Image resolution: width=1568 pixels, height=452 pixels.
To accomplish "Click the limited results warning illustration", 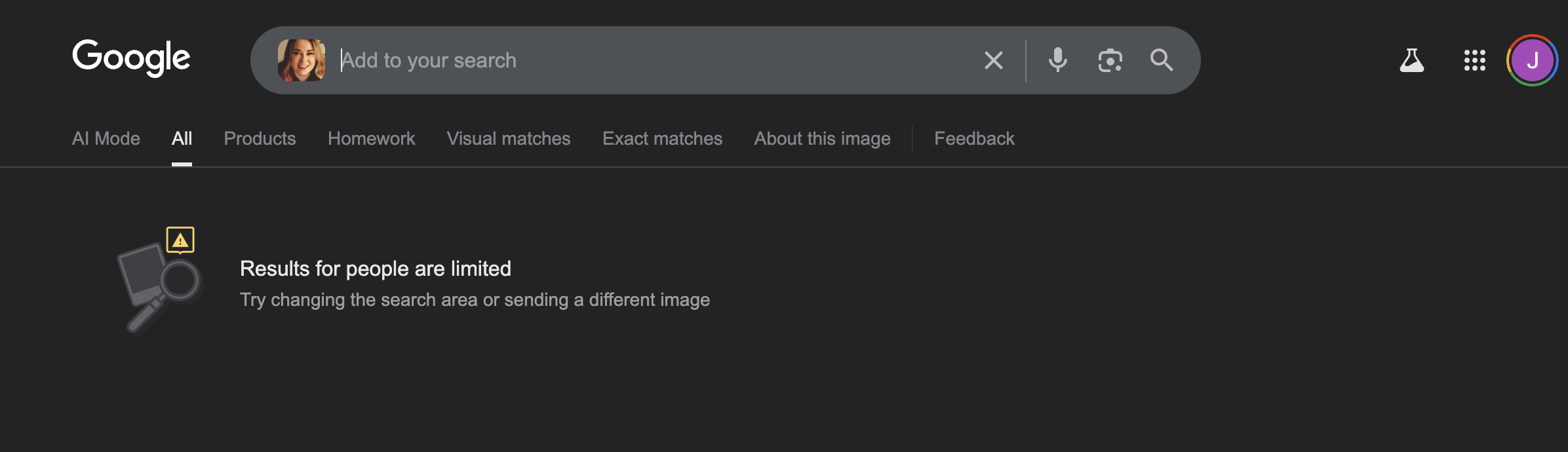I will [159, 280].
